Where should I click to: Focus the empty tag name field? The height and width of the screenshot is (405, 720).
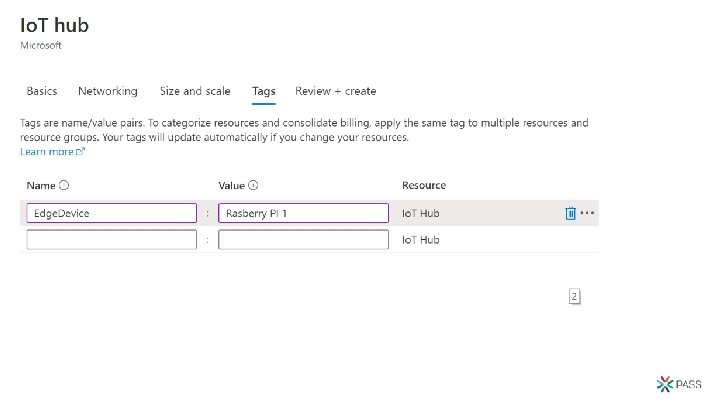pos(111,240)
